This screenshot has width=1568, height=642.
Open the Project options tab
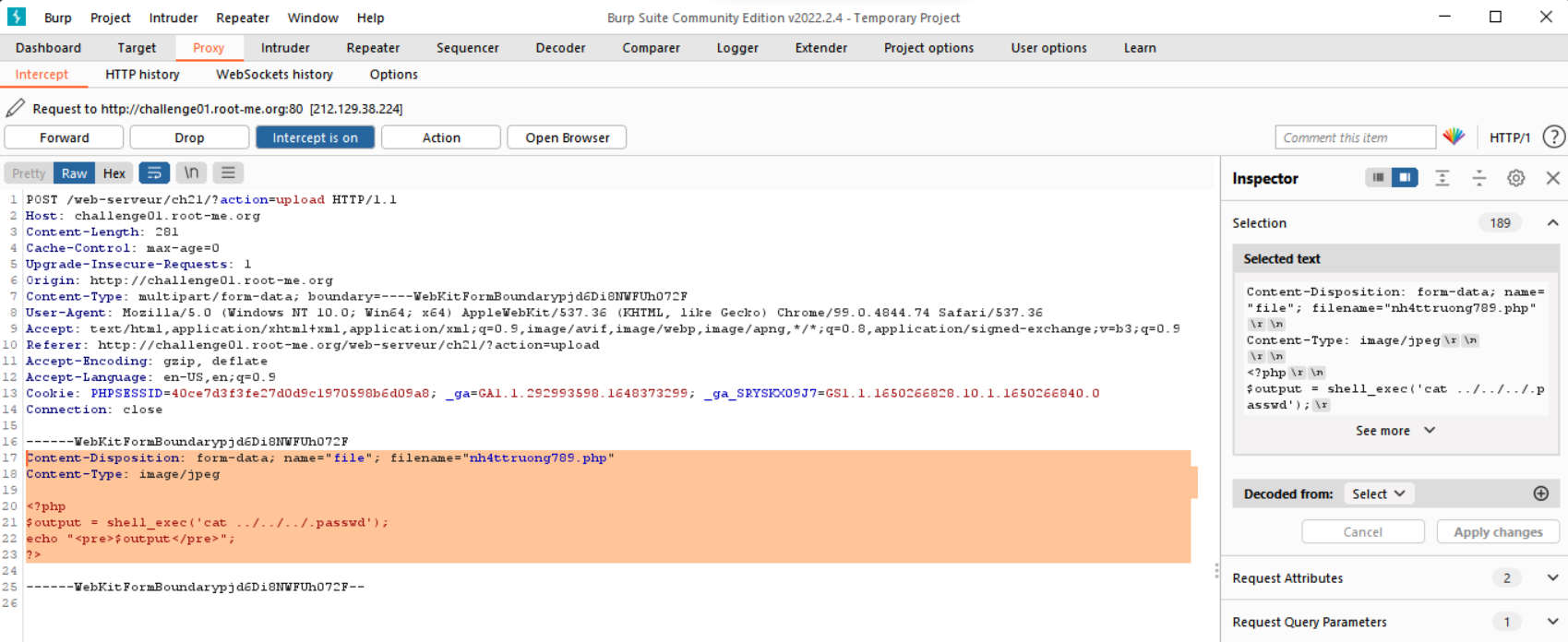point(928,48)
